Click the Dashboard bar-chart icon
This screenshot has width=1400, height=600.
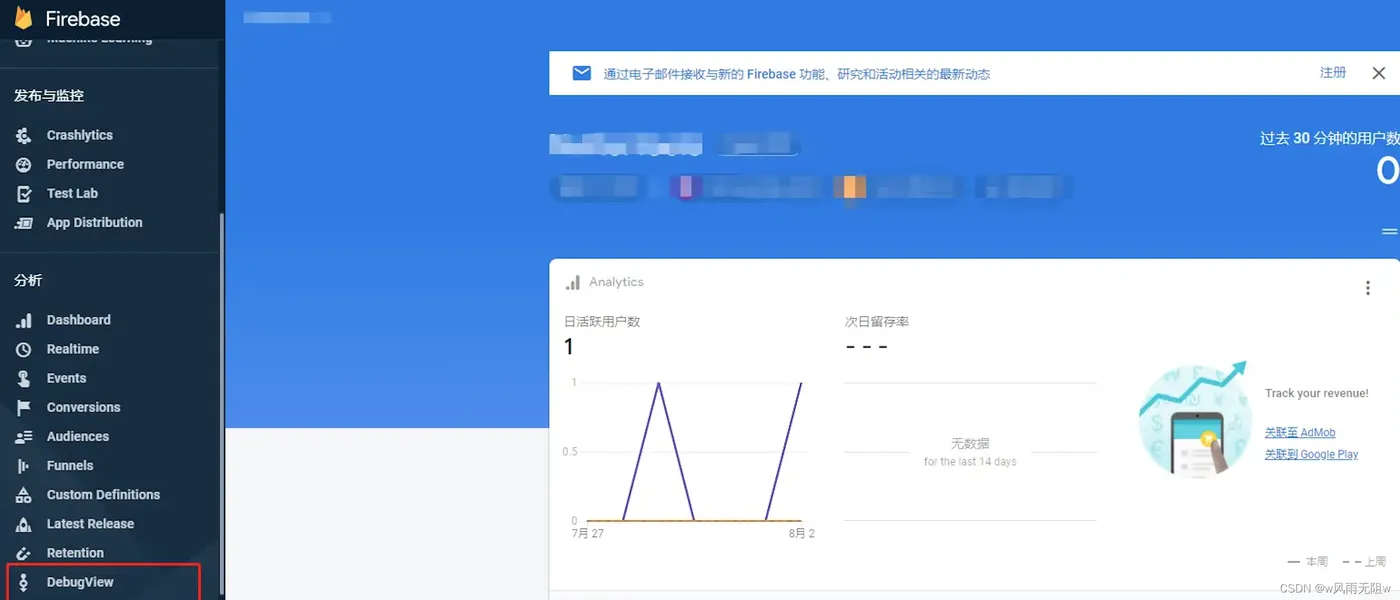[x=24, y=320]
